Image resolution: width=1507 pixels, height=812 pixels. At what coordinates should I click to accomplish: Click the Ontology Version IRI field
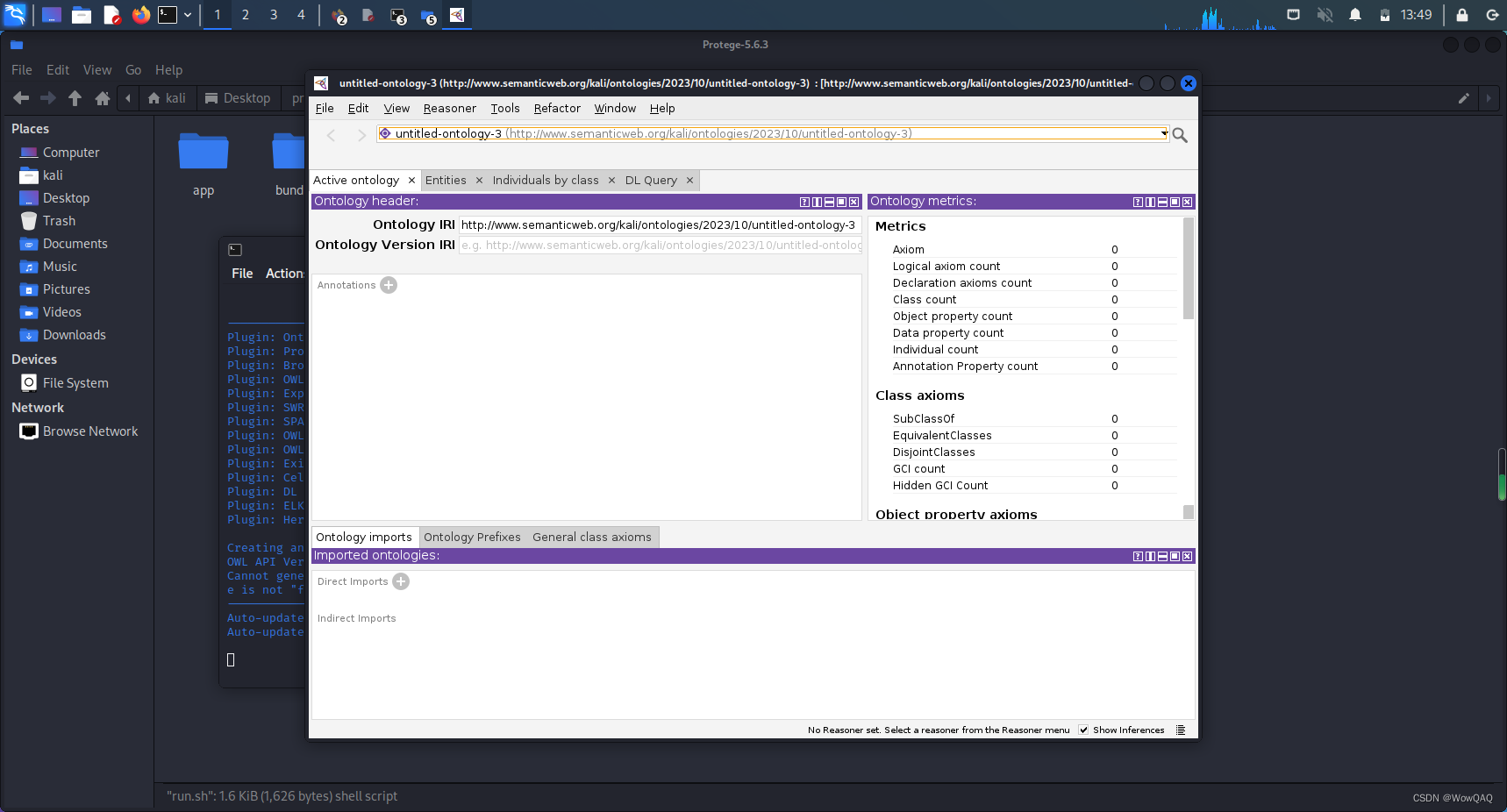click(660, 246)
